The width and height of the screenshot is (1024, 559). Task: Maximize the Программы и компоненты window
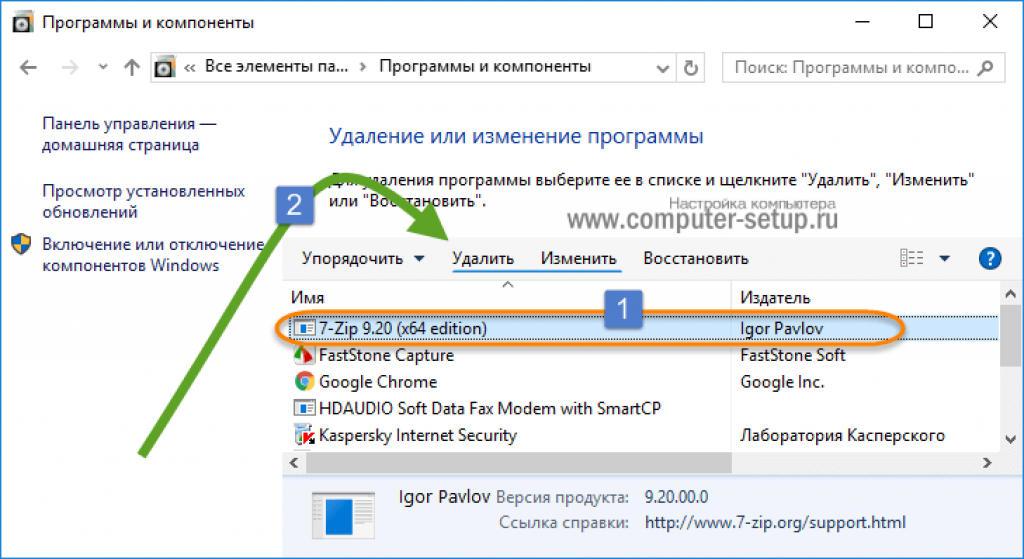point(925,22)
